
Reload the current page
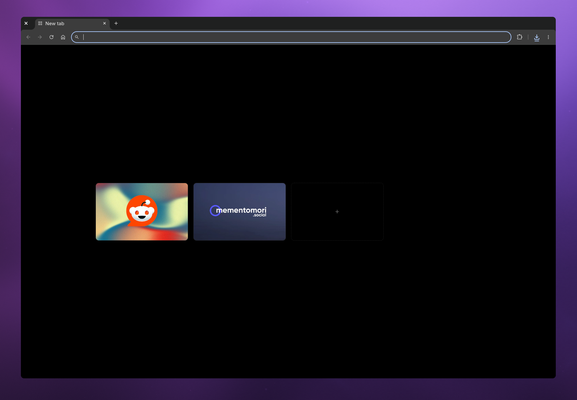[52, 37]
